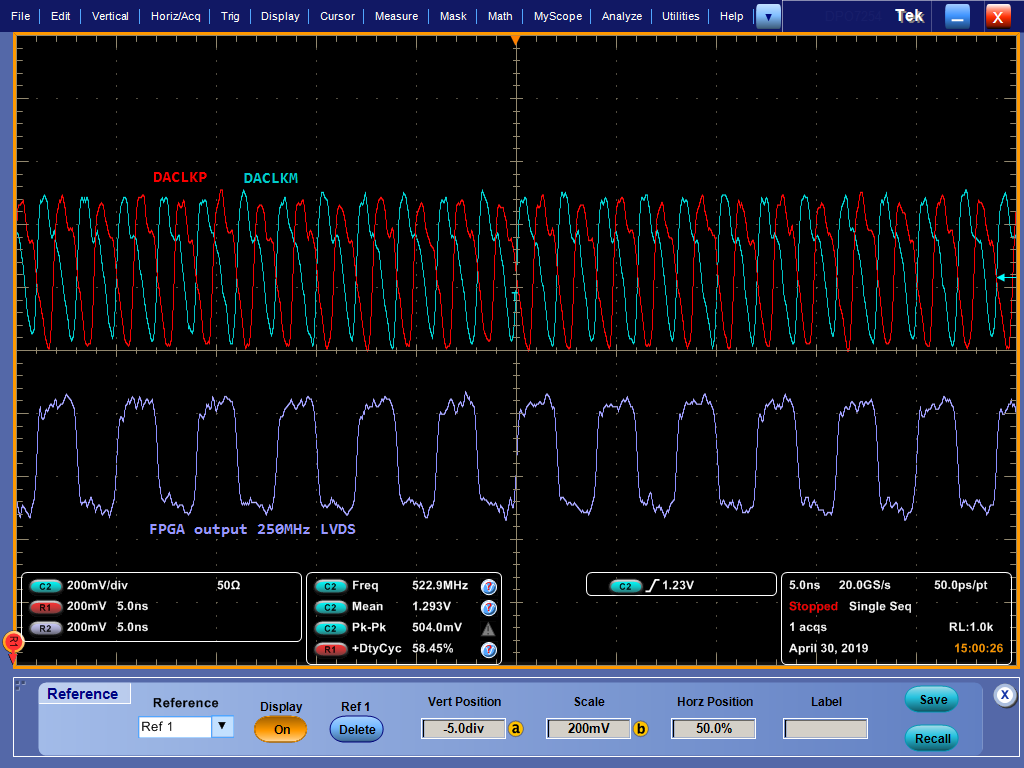
Task: Click the 50.0ps/pt resolution readout
Action: pos(961,585)
